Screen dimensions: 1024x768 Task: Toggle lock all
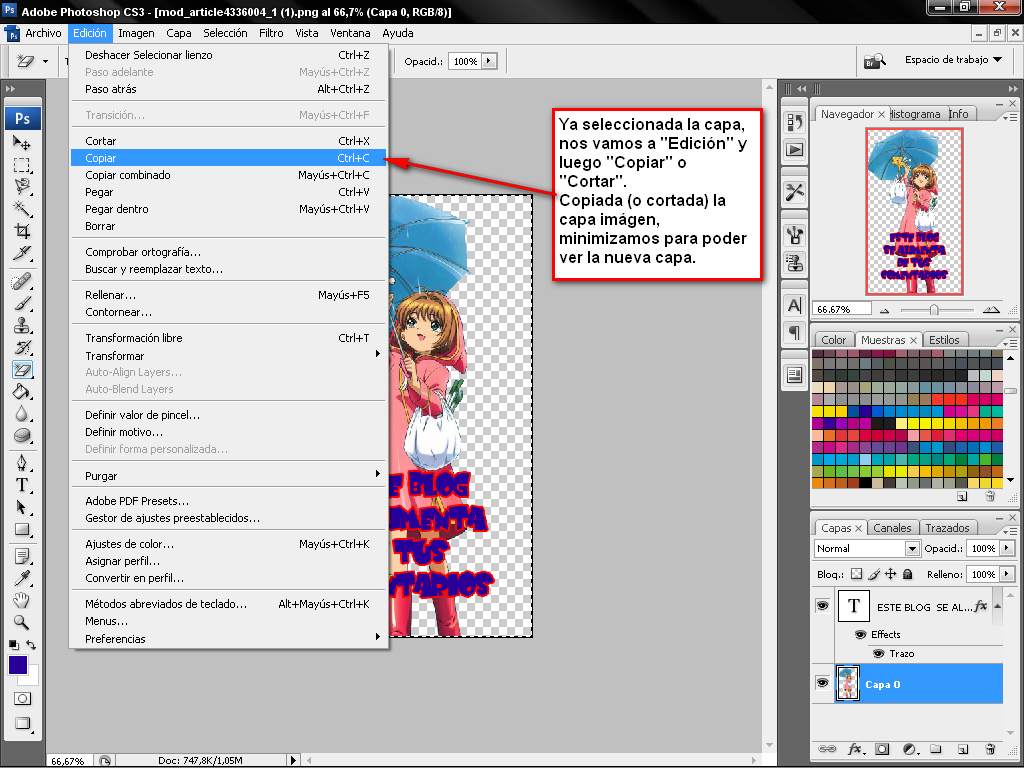[908, 574]
